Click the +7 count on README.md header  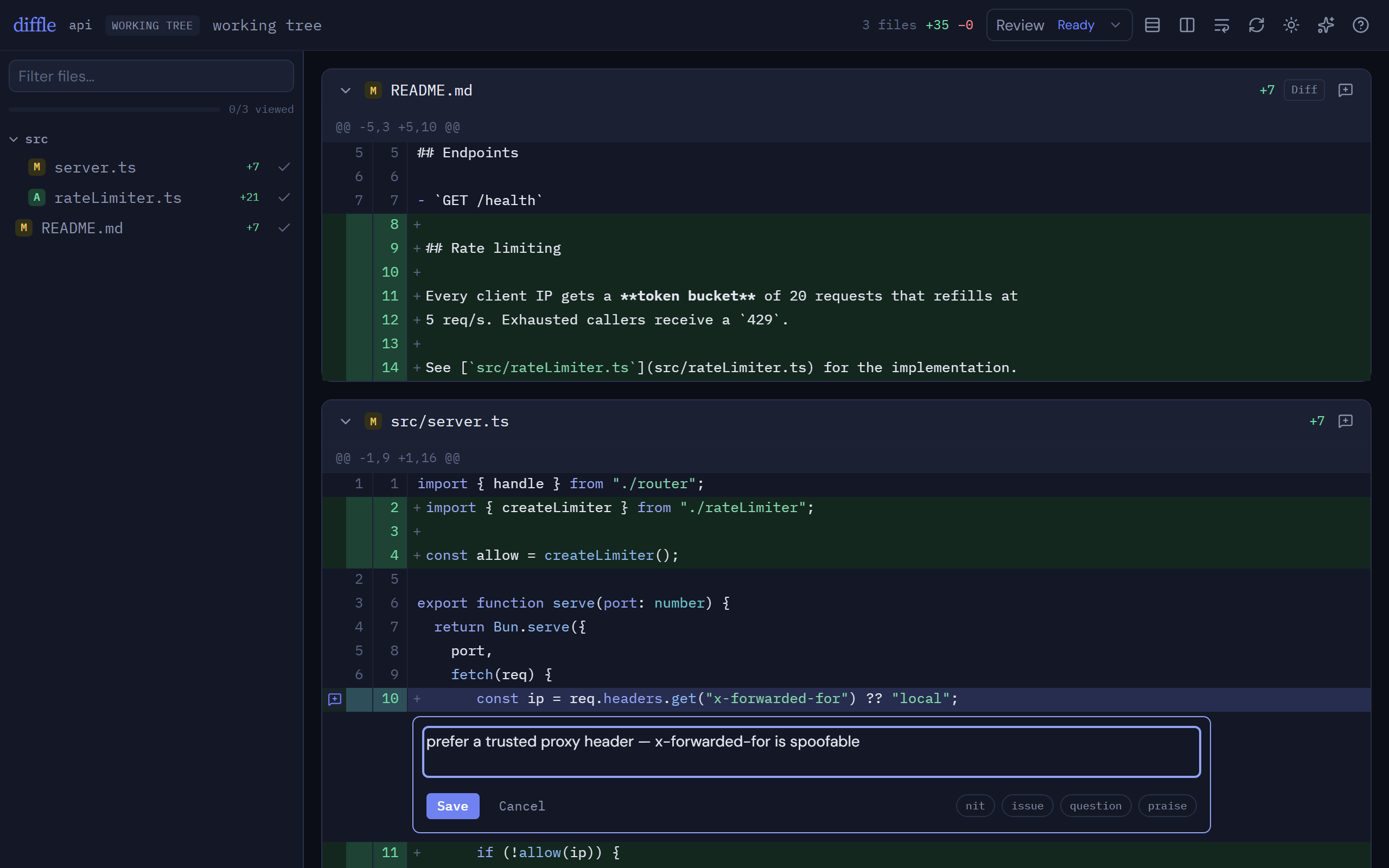pyautogui.click(x=1267, y=90)
